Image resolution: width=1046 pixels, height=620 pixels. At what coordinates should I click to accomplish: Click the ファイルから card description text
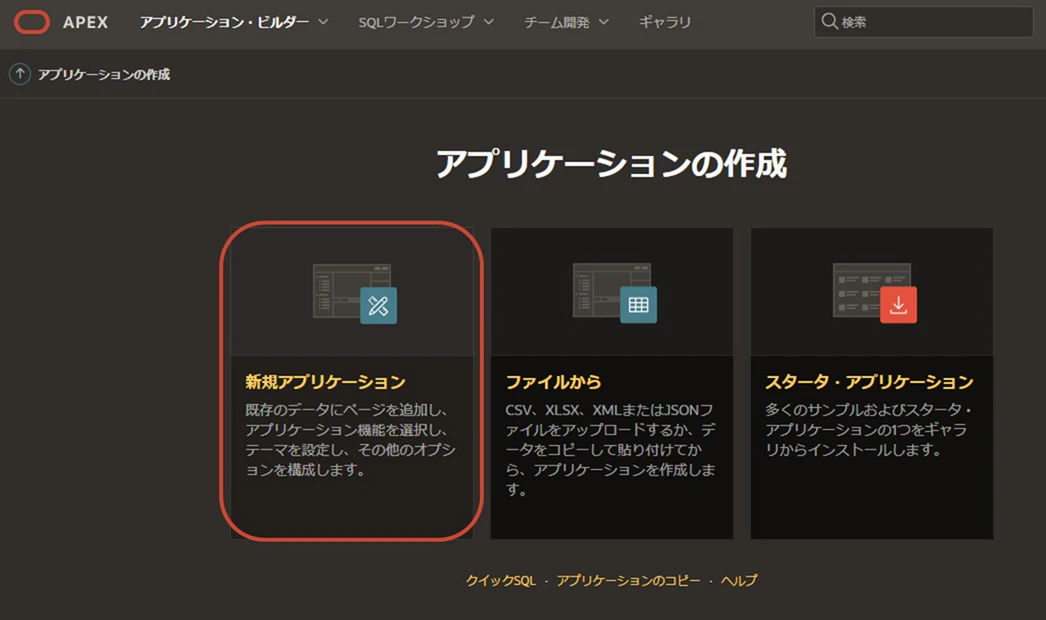[x=610, y=450]
